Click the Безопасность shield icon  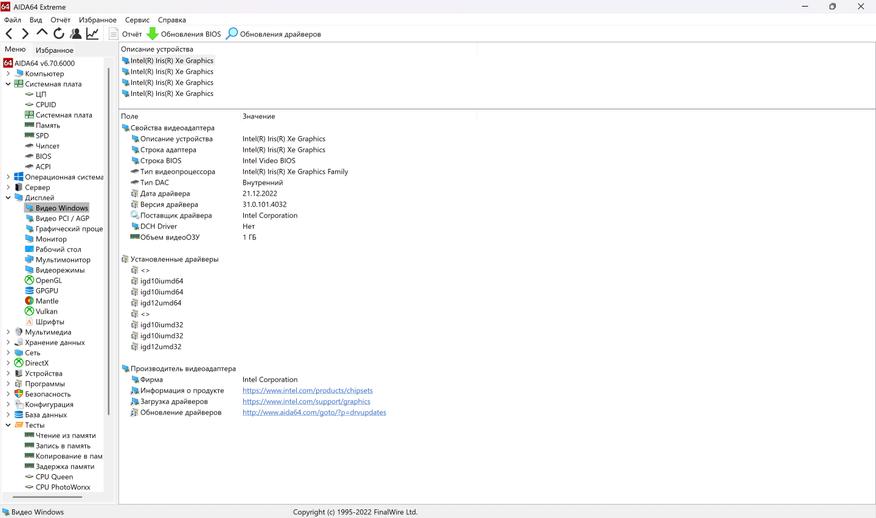coord(18,394)
